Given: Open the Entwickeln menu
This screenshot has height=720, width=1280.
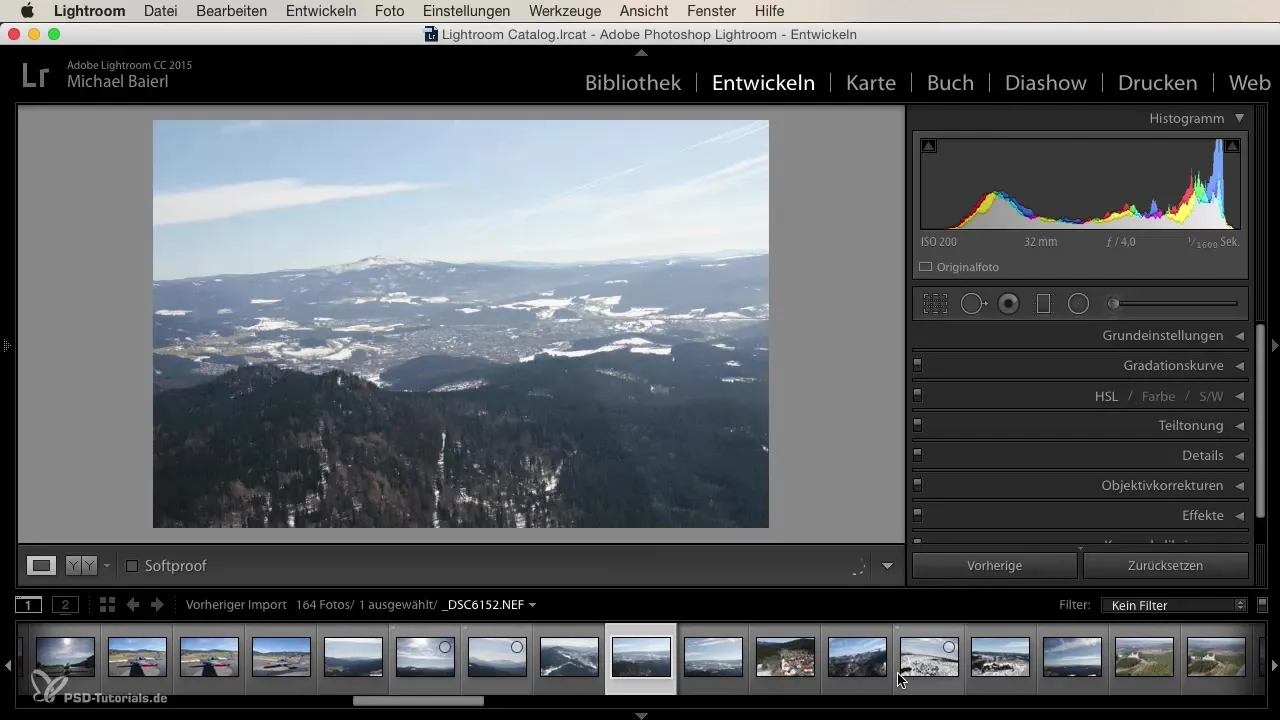Looking at the screenshot, I should click(321, 11).
